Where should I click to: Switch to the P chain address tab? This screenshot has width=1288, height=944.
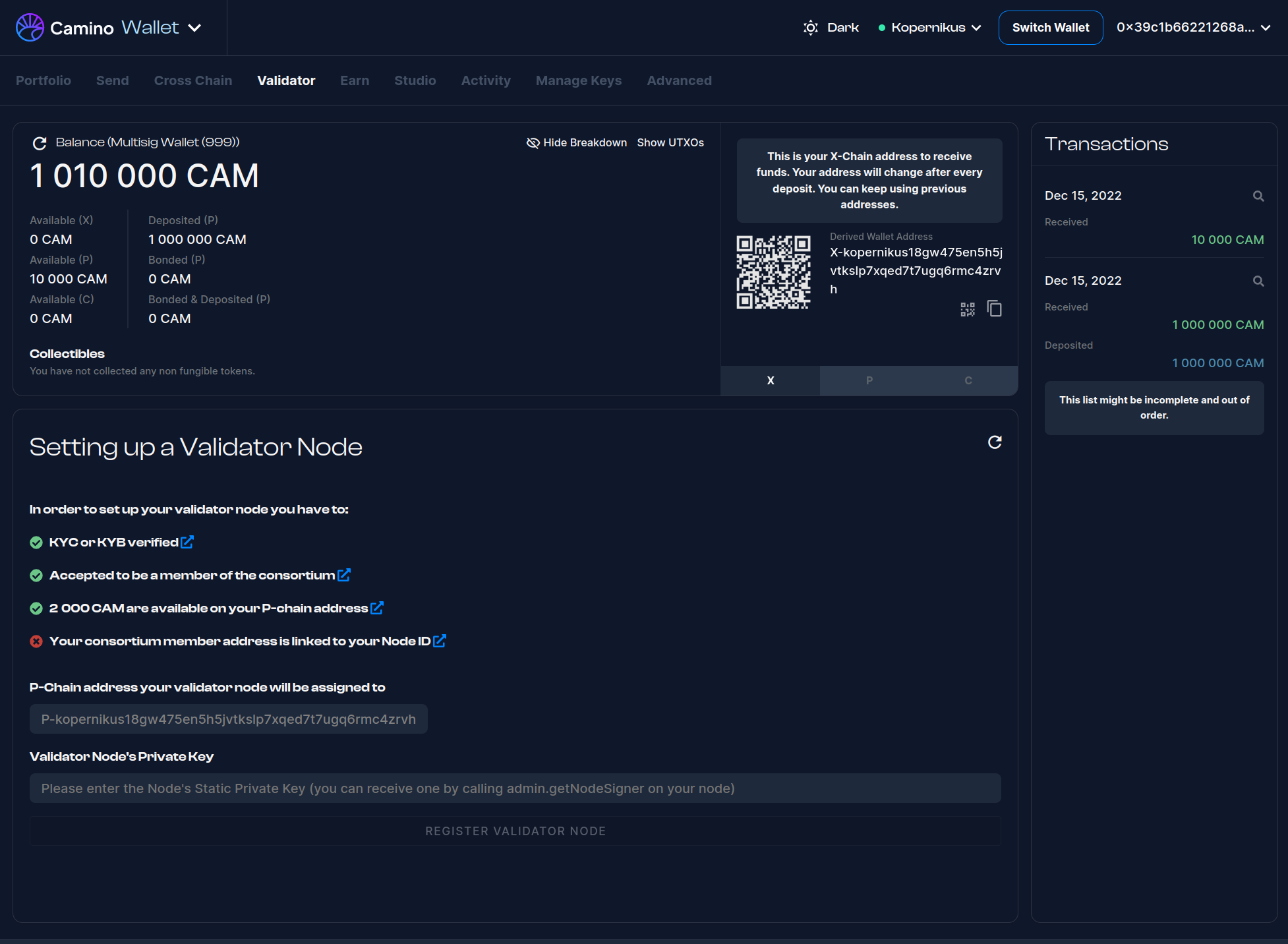[869, 380]
